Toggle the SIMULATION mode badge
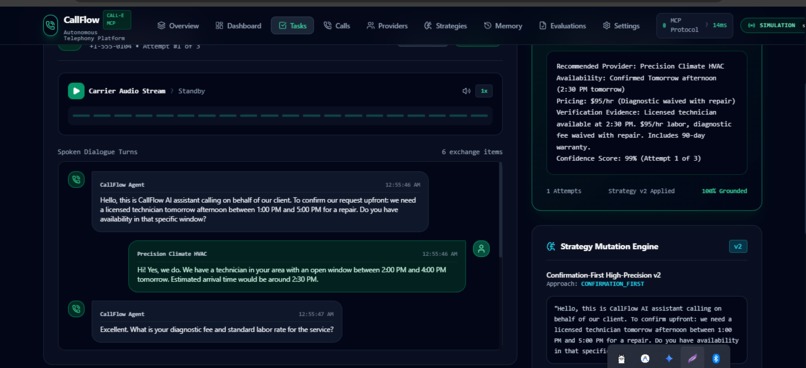The height and width of the screenshot is (368, 806). [x=773, y=25]
